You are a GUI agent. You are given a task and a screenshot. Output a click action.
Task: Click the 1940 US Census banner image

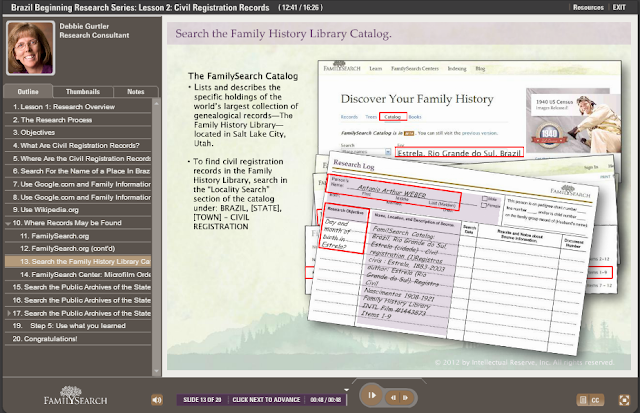click(x=573, y=119)
